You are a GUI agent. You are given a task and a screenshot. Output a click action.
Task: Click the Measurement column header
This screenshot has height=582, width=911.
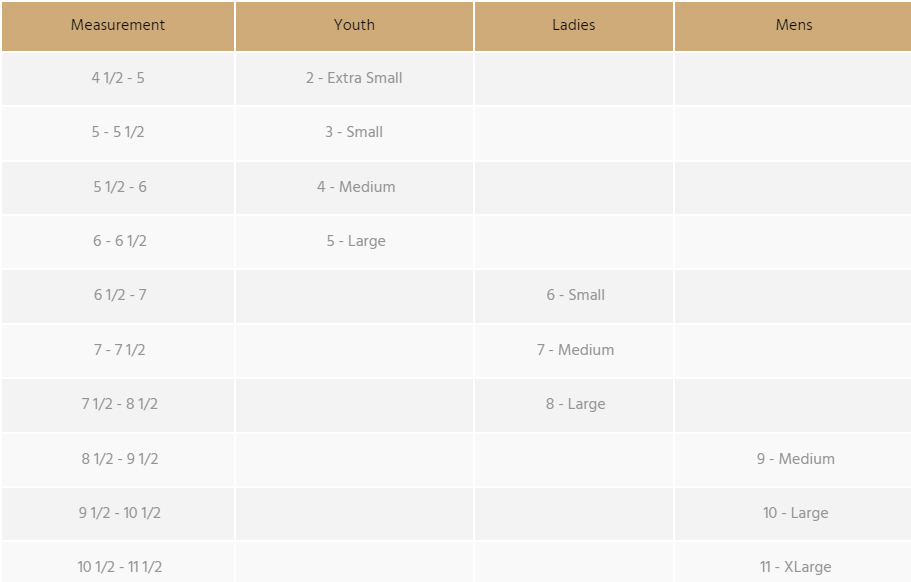[x=118, y=25]
